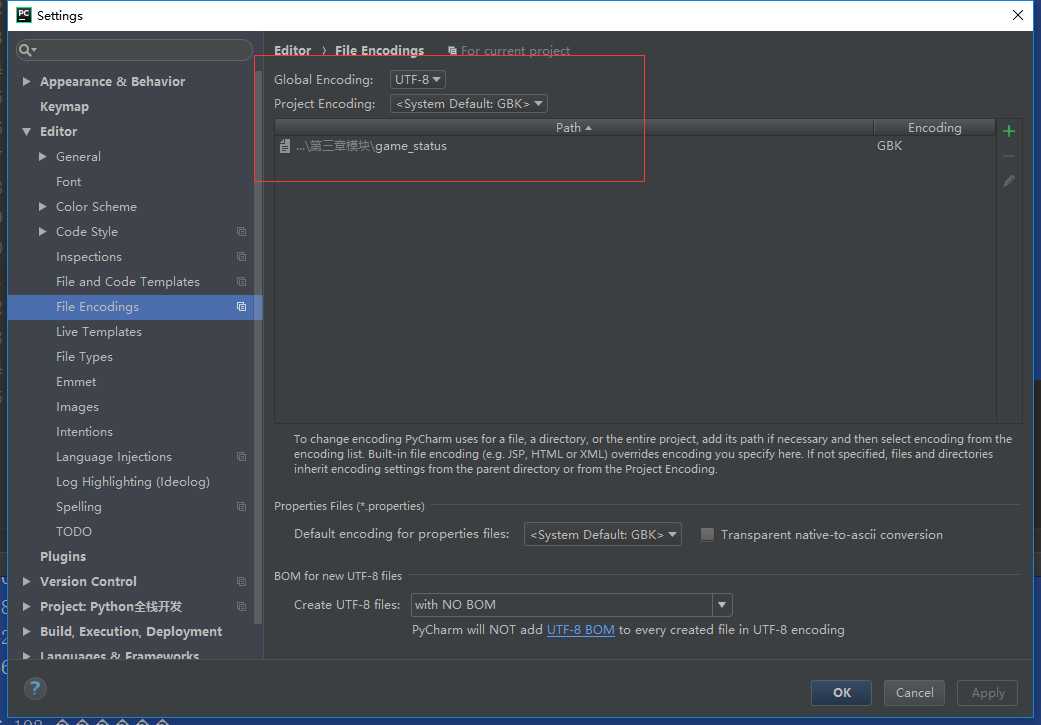Click the project-scope icon beside Project: Python
This screenshot has height=725, width=1041.
(x=242, y=607)
